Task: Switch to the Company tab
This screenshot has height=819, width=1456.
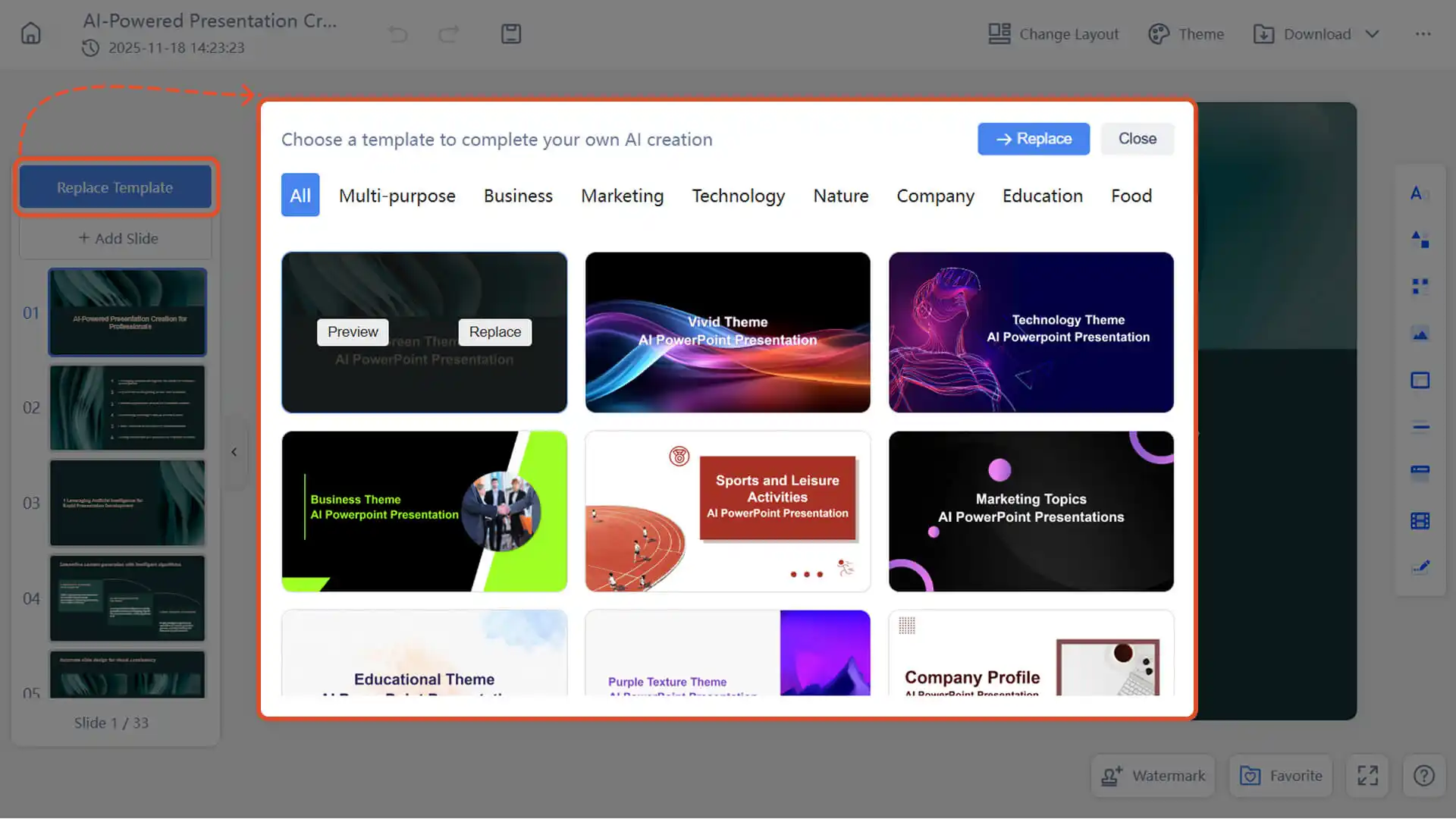Action: [935, 196]
